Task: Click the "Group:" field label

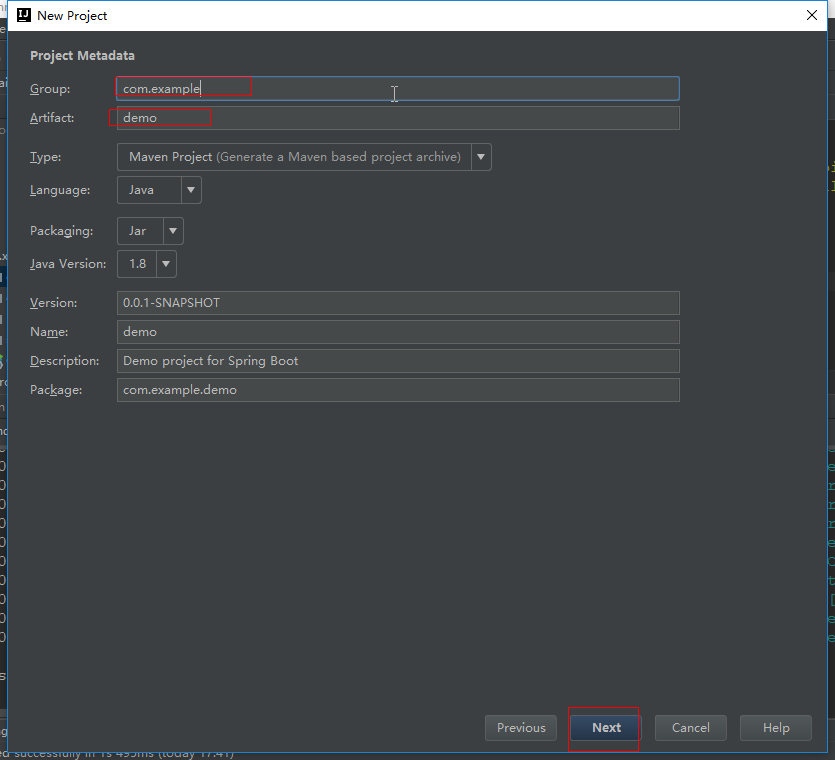Action: (x=50, y=89)
